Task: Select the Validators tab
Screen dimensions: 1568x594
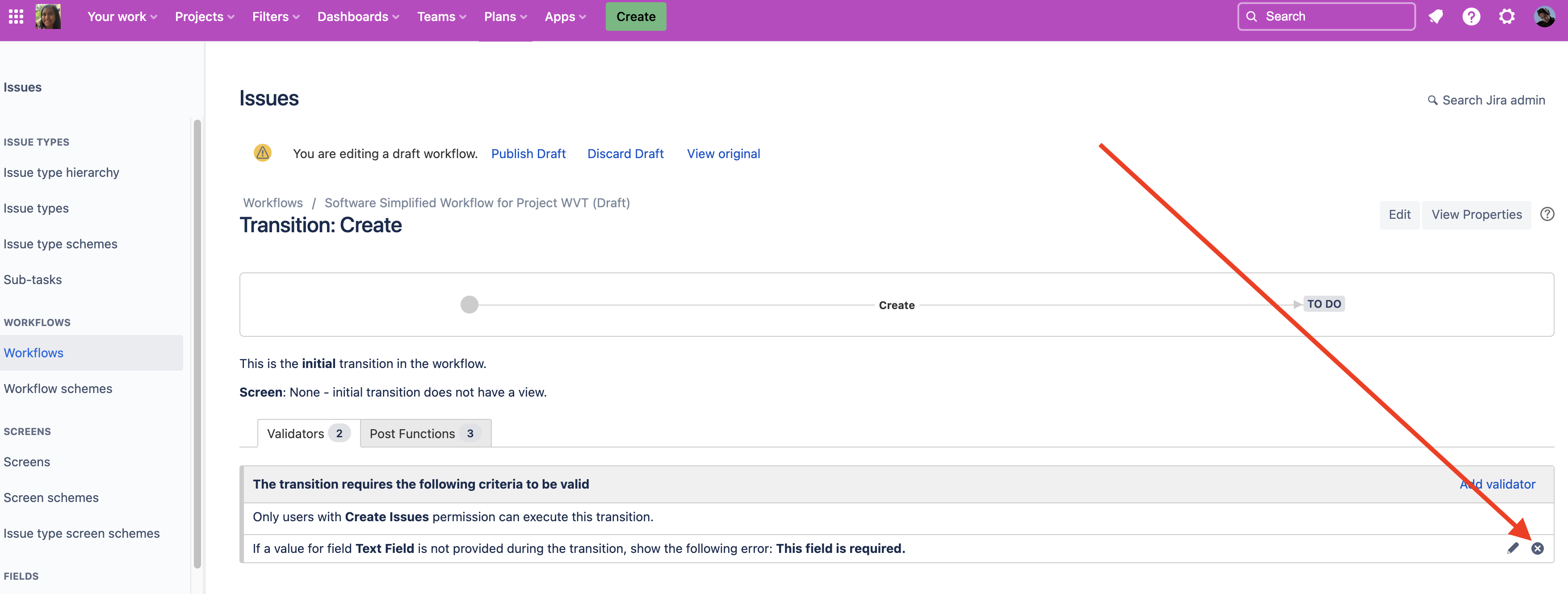Action: (308, 433)
